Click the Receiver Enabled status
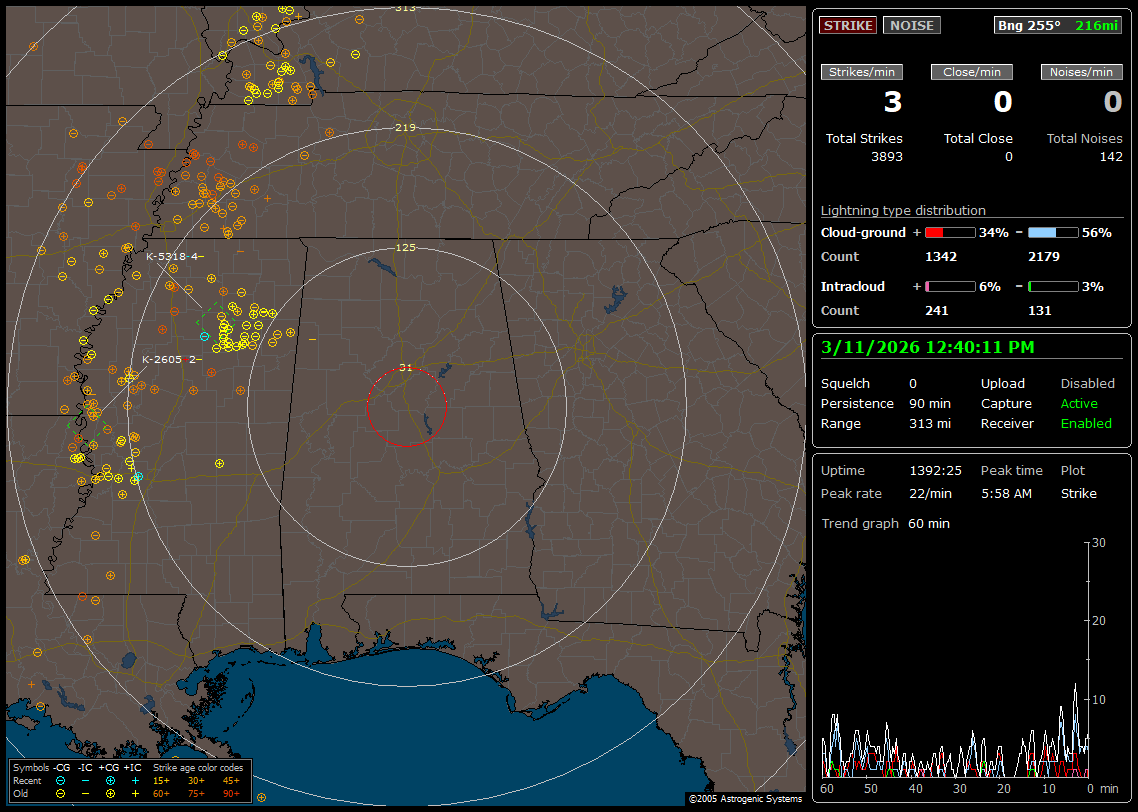Viewport: 1138px width, 812px height. [x=1085, y=424]
